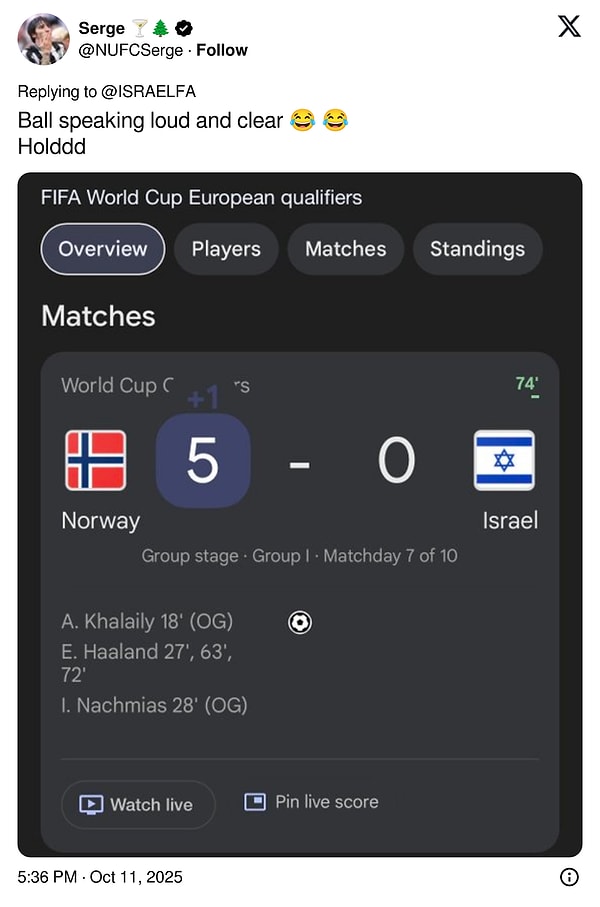600x907 pixels.
Task: Click the X logo icon
Action: tap(569, 27)
